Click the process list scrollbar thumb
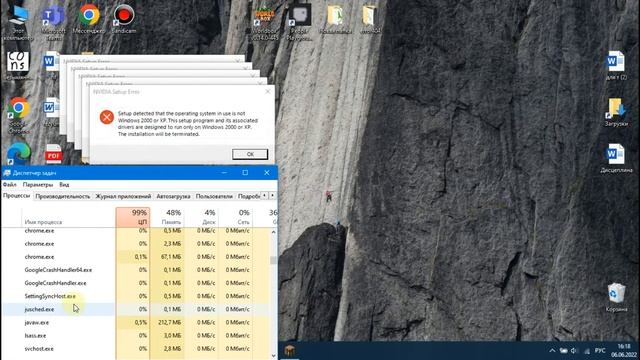 273,260
